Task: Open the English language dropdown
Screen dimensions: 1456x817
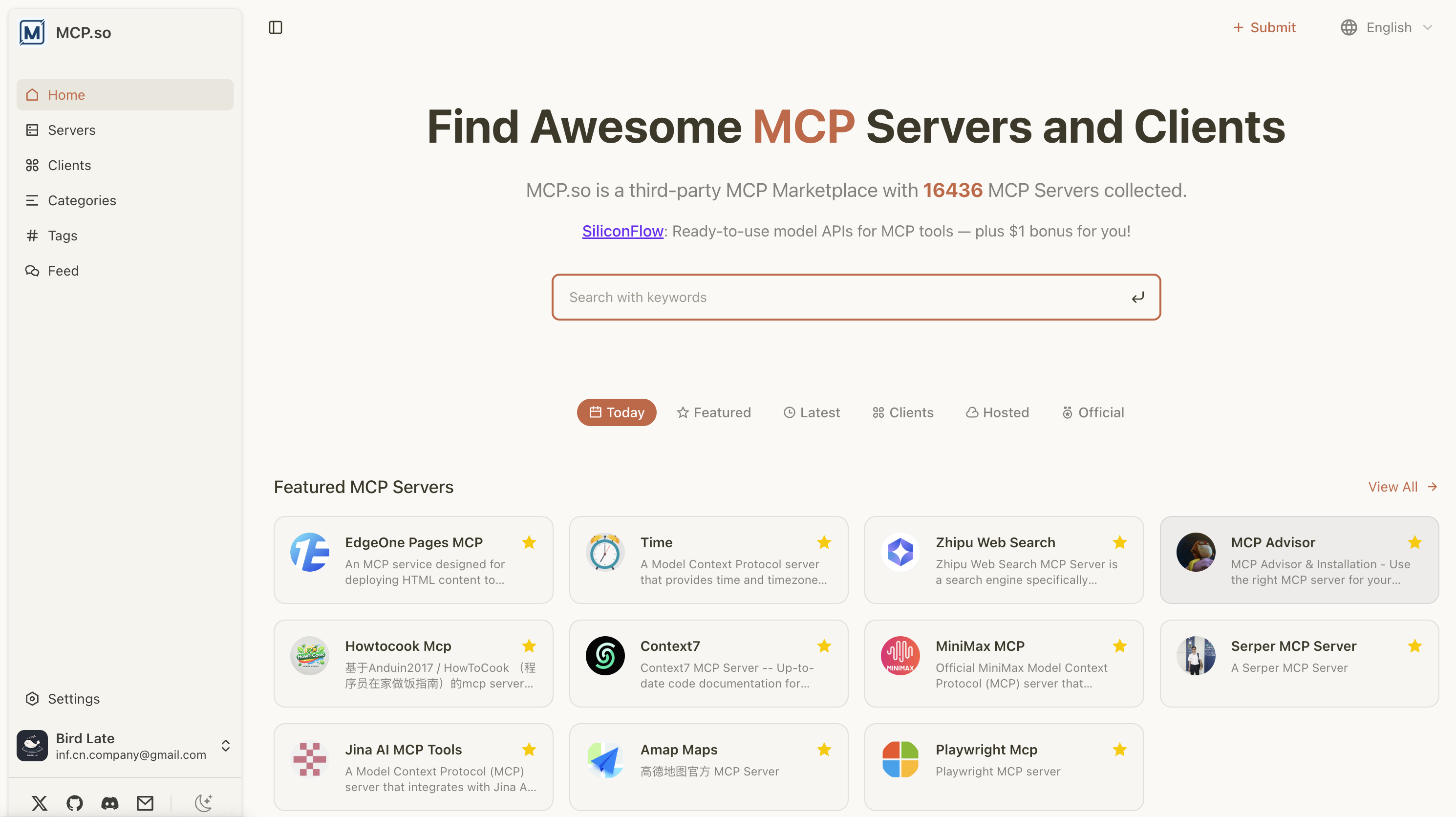Action: [1388, 27]
